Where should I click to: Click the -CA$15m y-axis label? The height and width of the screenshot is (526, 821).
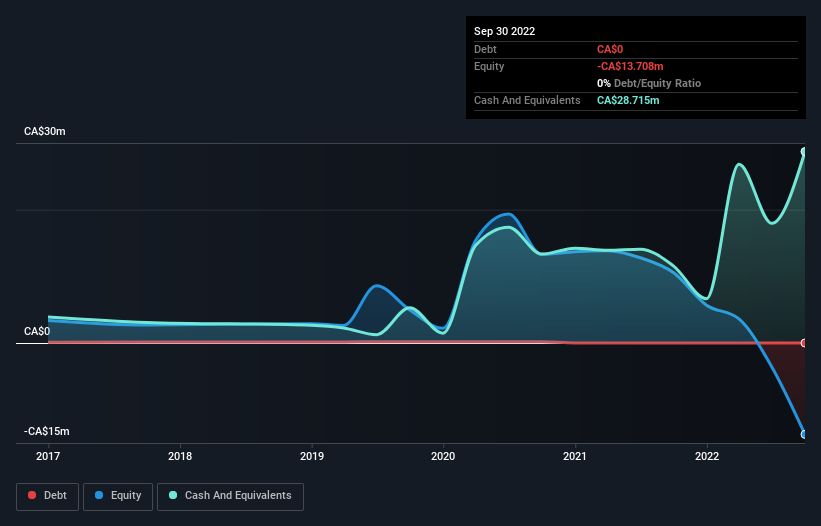click(47, 431)
